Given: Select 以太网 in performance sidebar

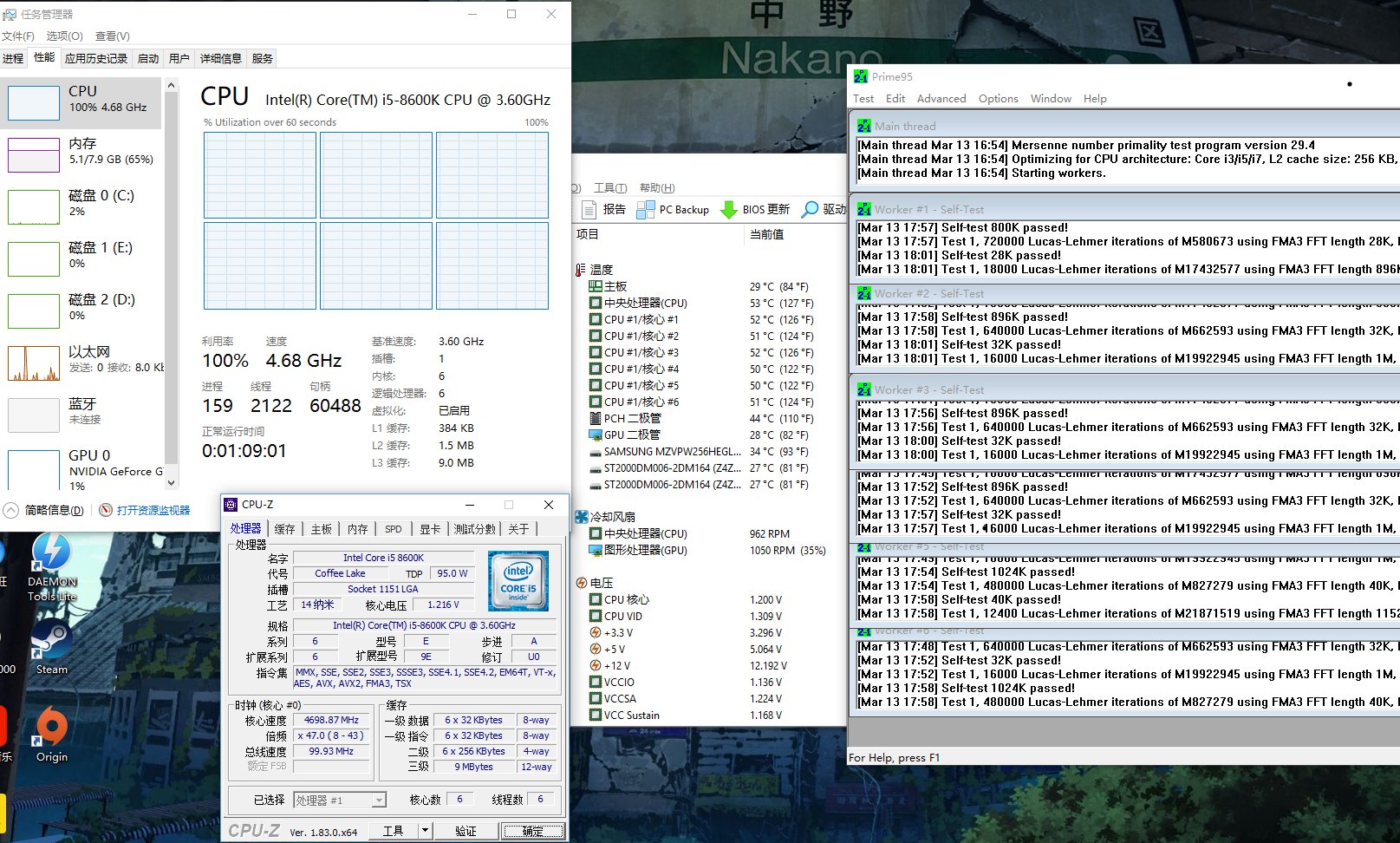Looking at the screenshot, I should 81,362.
